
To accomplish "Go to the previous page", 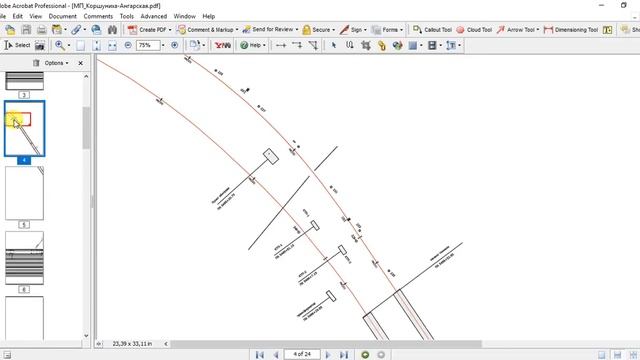I will coord(276,355).
